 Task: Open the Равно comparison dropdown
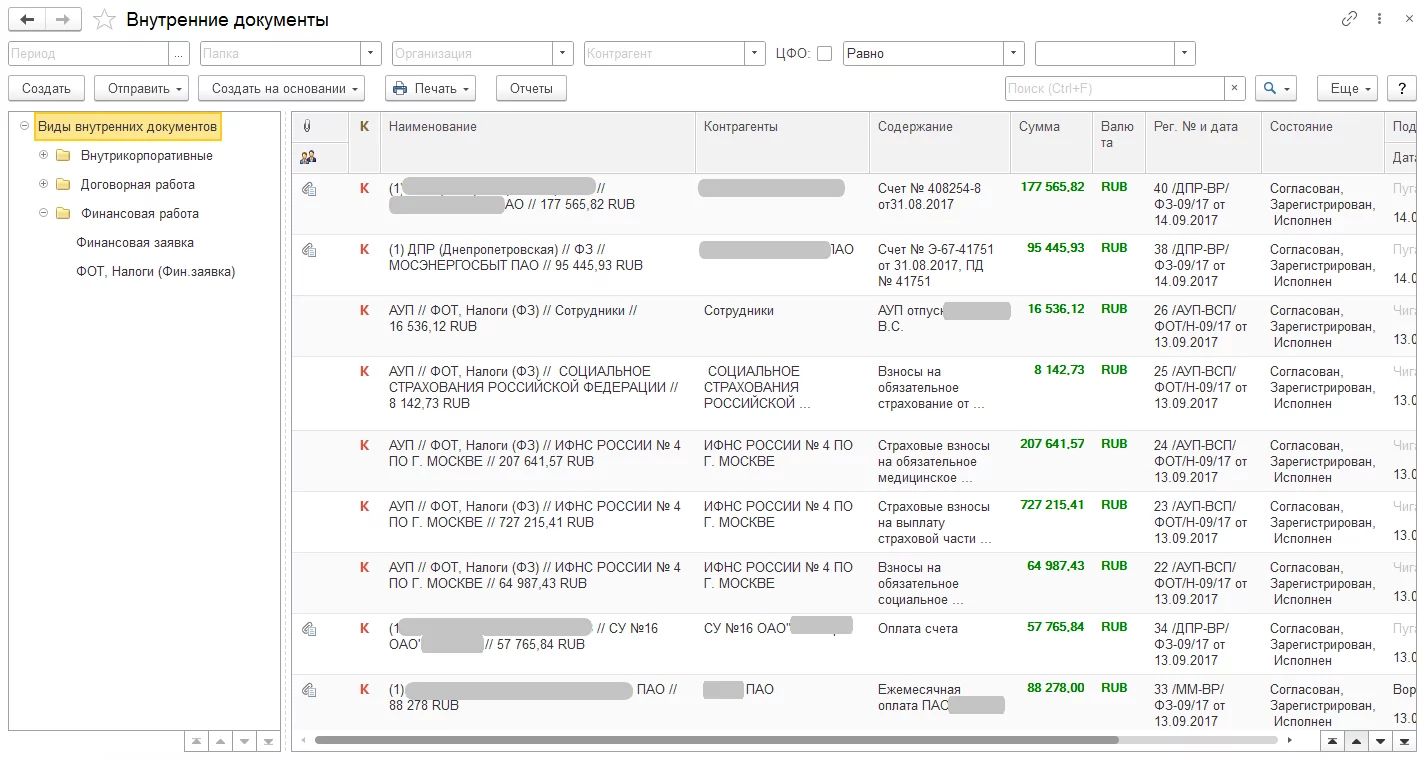click(1015, 54)
